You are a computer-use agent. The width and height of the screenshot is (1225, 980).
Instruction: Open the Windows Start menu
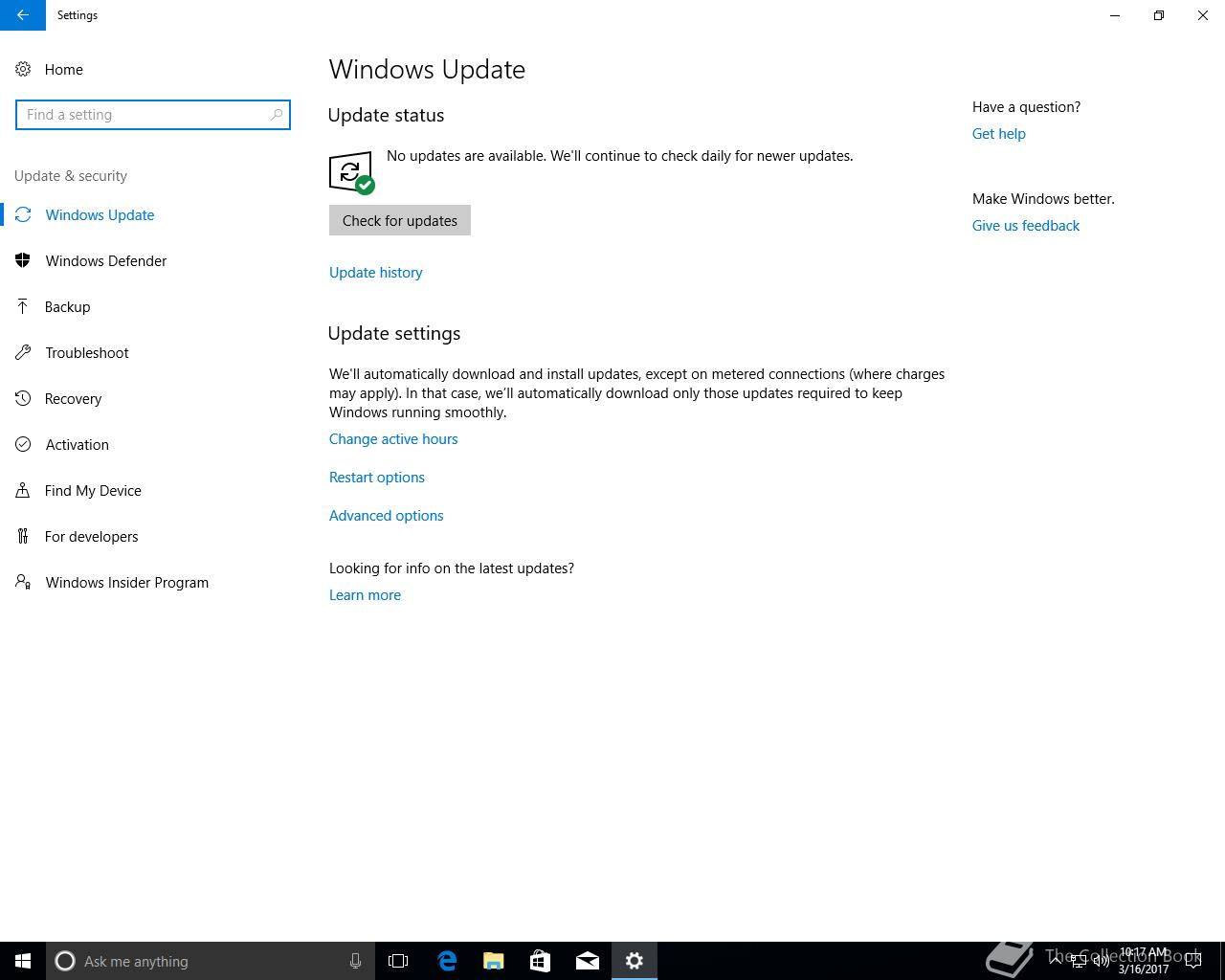[x=23, y=961]
